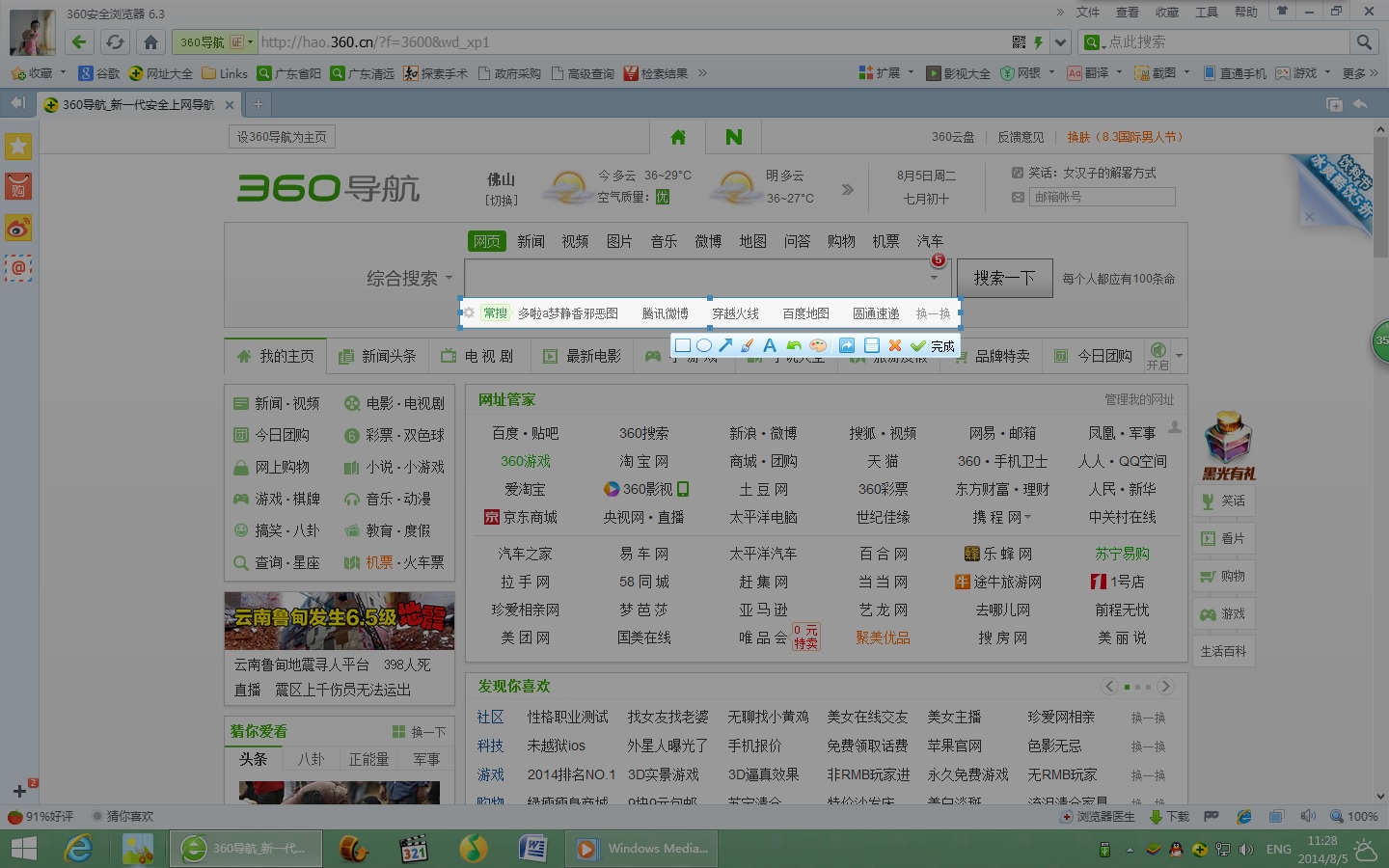Open the sidebar toggle icon left of the tabs
Screen dimensions: 1389x868
pos(18,103)
